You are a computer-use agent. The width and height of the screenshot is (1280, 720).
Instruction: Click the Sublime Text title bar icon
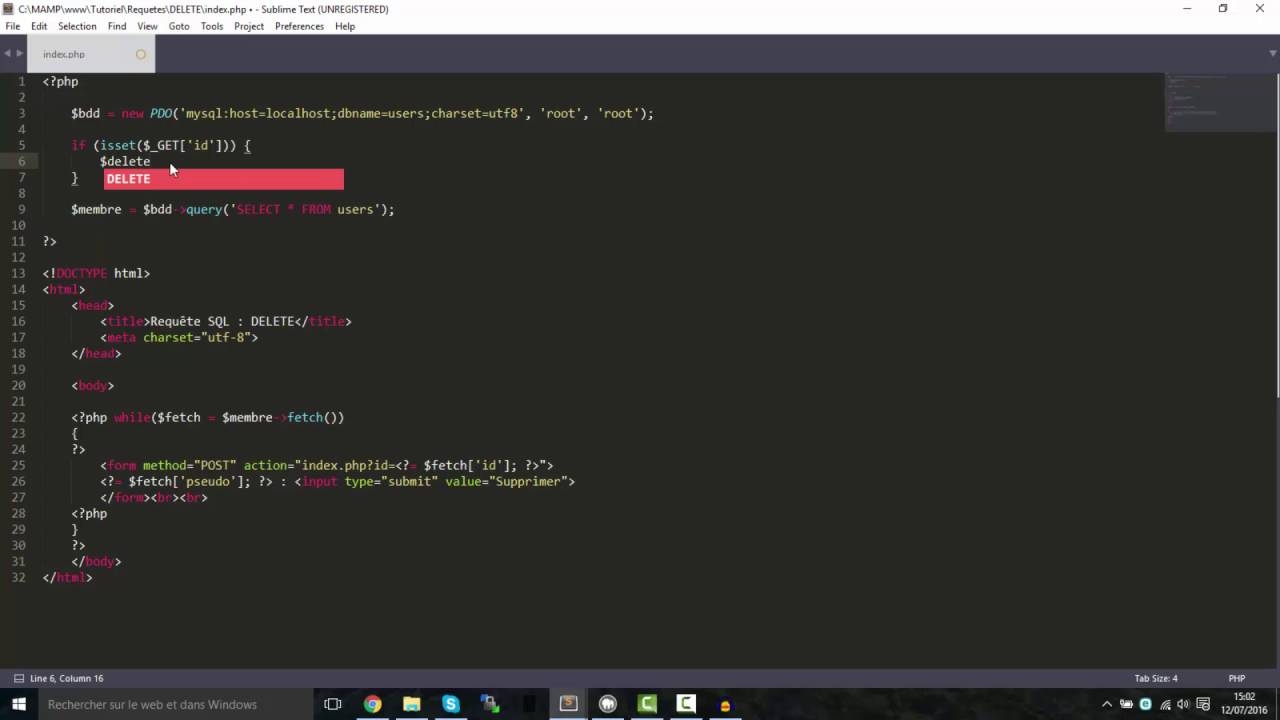pos(8,9)
